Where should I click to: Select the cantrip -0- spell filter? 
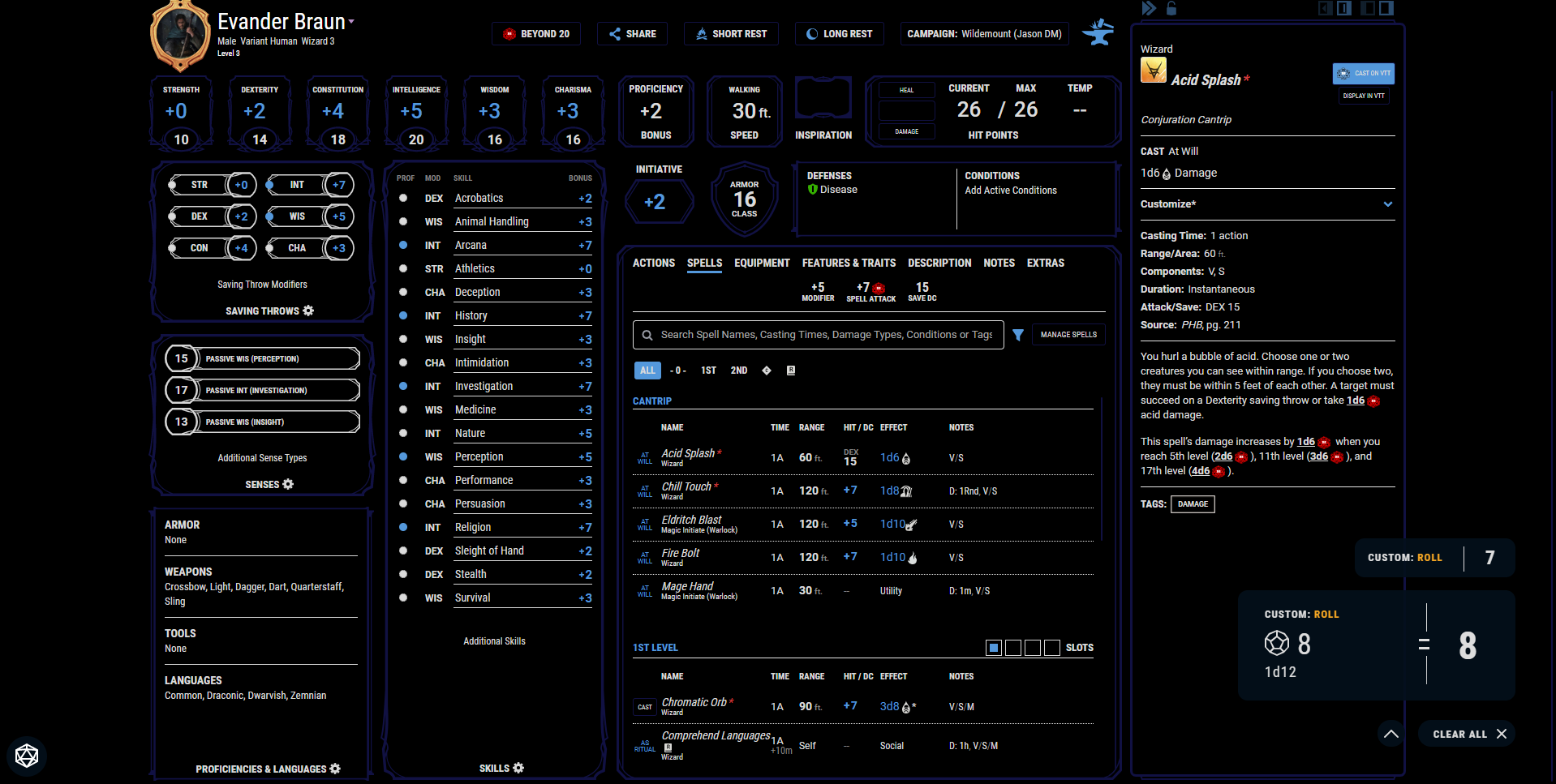[x=678, y=371]
